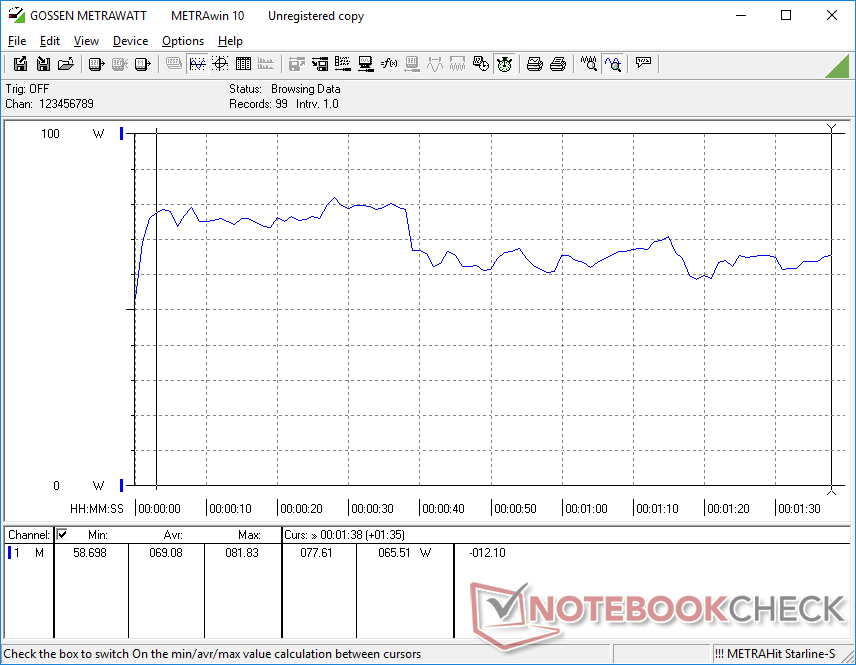Open the channel list settings icon
Image resolution: width=856 pixels, height=665 pixels.
point(343,64)
